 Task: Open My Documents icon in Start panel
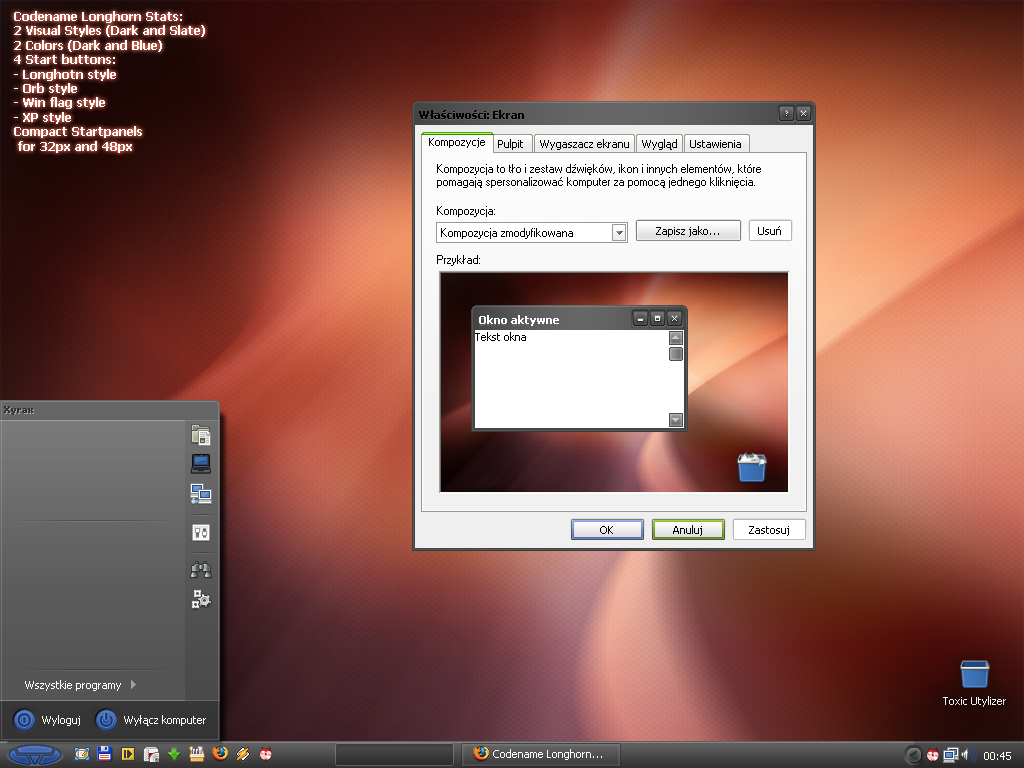click(201, 435)
